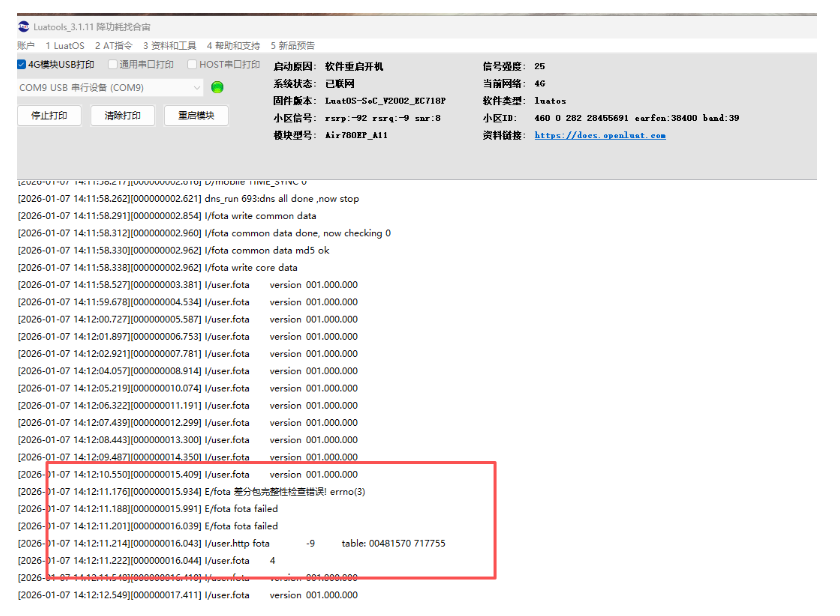Screen dimensions: 840x616
Task: Click the 停止打印 button
Action: click(x=49, y=116)
